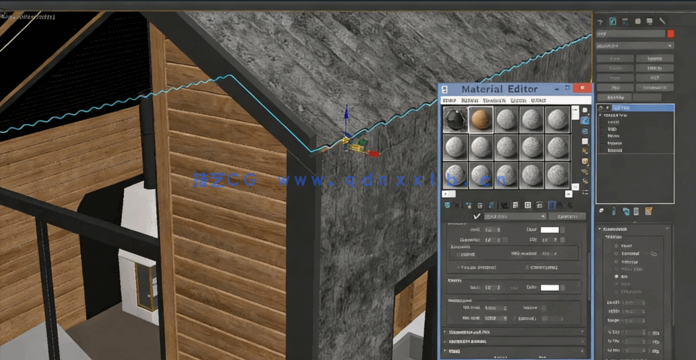Collapse the sub-object tree in modifier stack

600,115
